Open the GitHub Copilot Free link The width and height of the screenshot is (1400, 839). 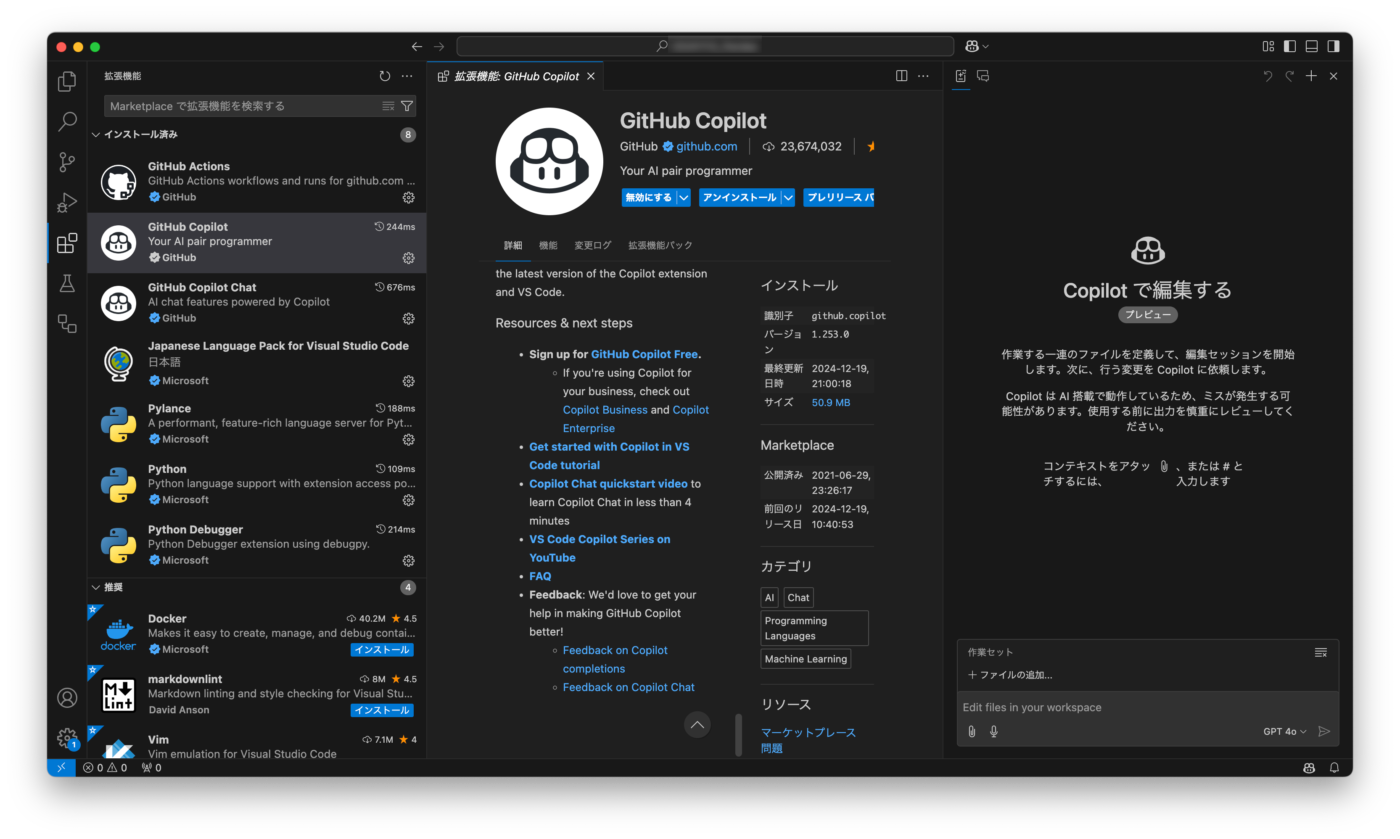click(644, 354)
